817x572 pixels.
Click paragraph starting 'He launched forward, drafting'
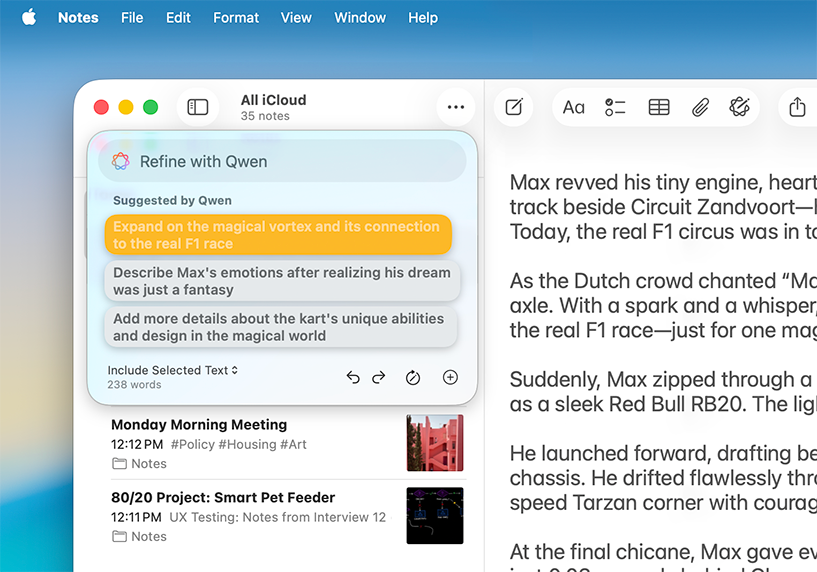[x=663, y=478]
